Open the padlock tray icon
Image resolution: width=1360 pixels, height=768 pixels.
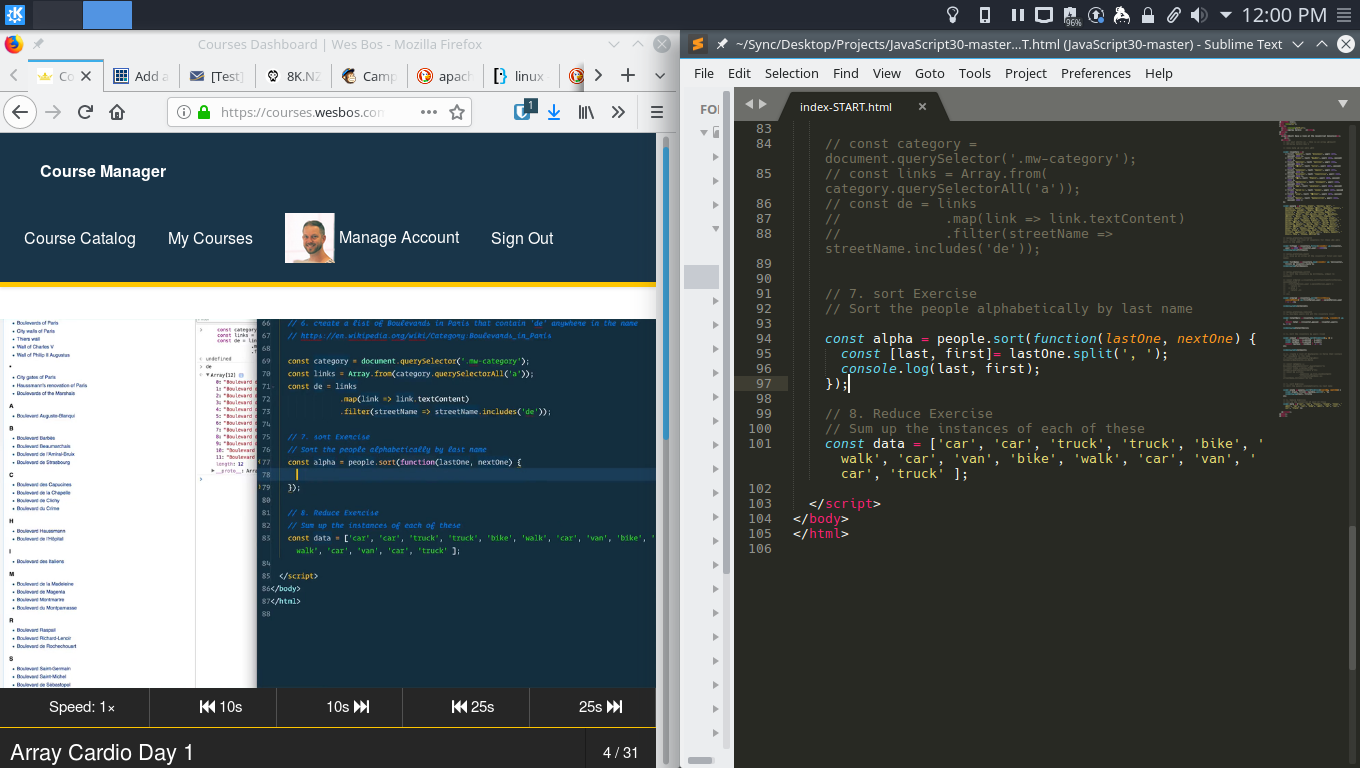[x=1149, y=15]
